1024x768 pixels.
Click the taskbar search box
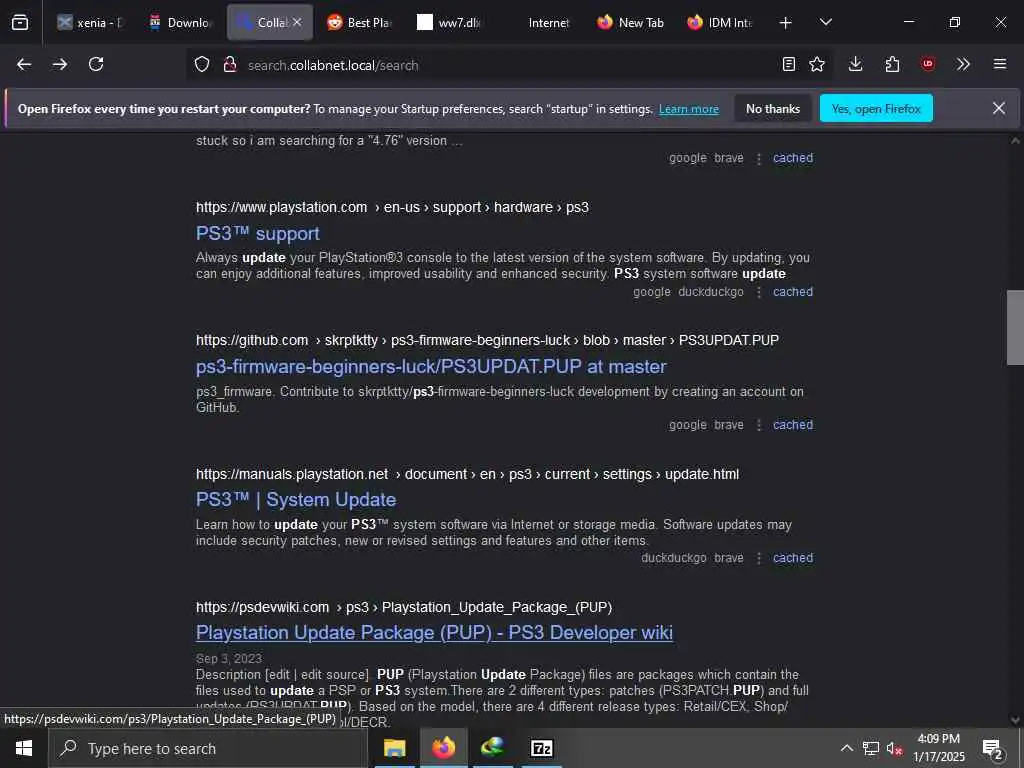[x=208, y=748]
